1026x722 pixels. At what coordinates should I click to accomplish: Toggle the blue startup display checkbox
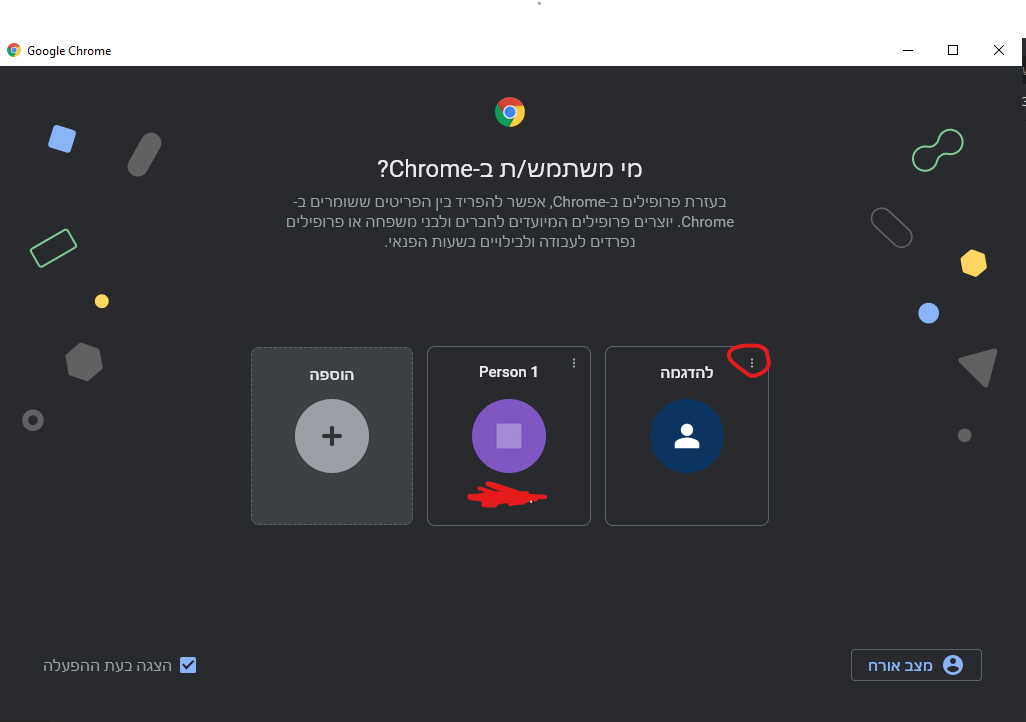[188, 665]
